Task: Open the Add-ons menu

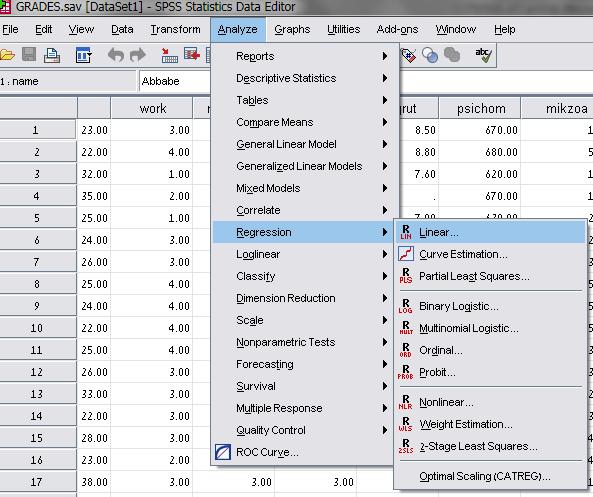Action: (397, 30)
